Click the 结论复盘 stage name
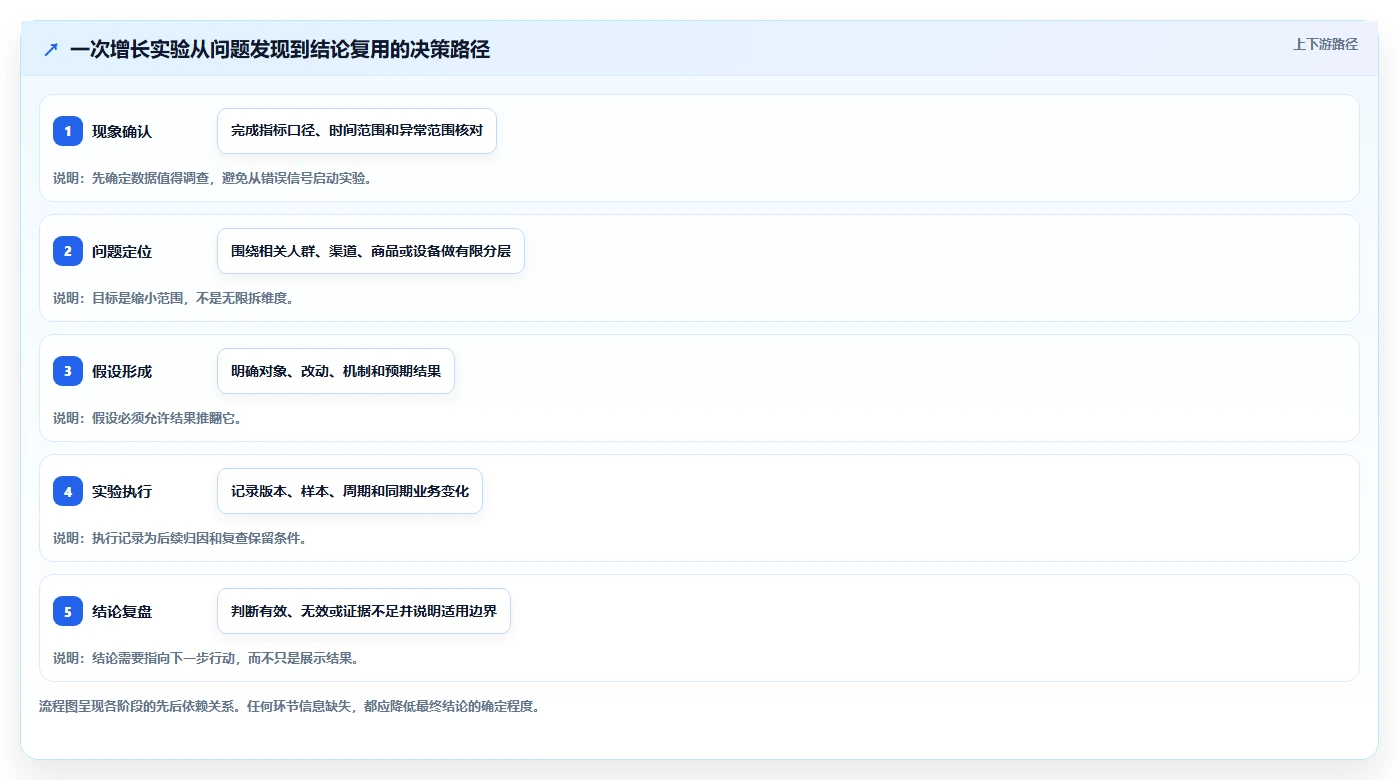This screenshot has height=780, width=1399. coord(122,611)
